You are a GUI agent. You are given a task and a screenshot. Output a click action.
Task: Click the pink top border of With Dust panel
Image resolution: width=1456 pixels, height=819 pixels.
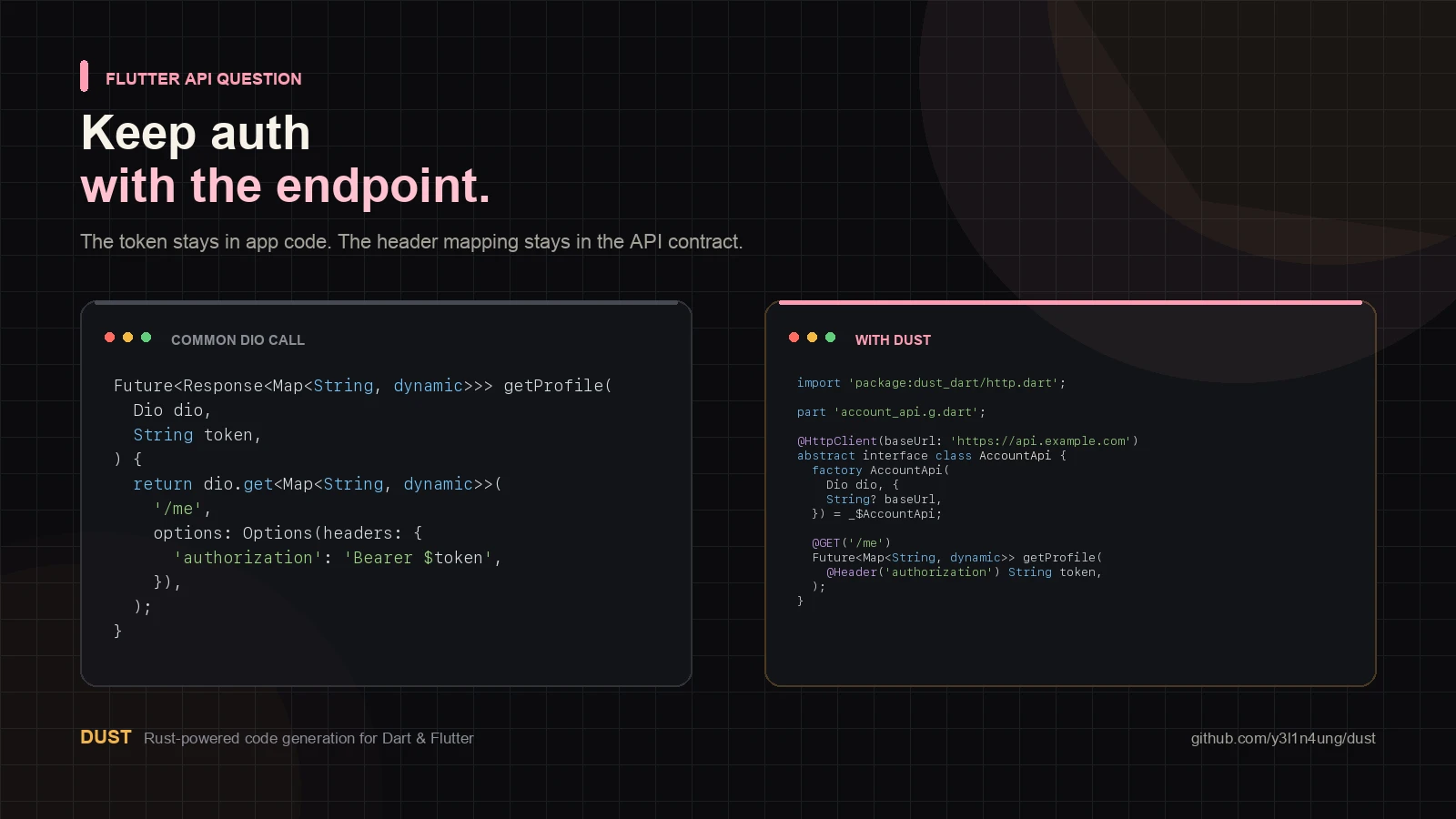click(1070, 302)
